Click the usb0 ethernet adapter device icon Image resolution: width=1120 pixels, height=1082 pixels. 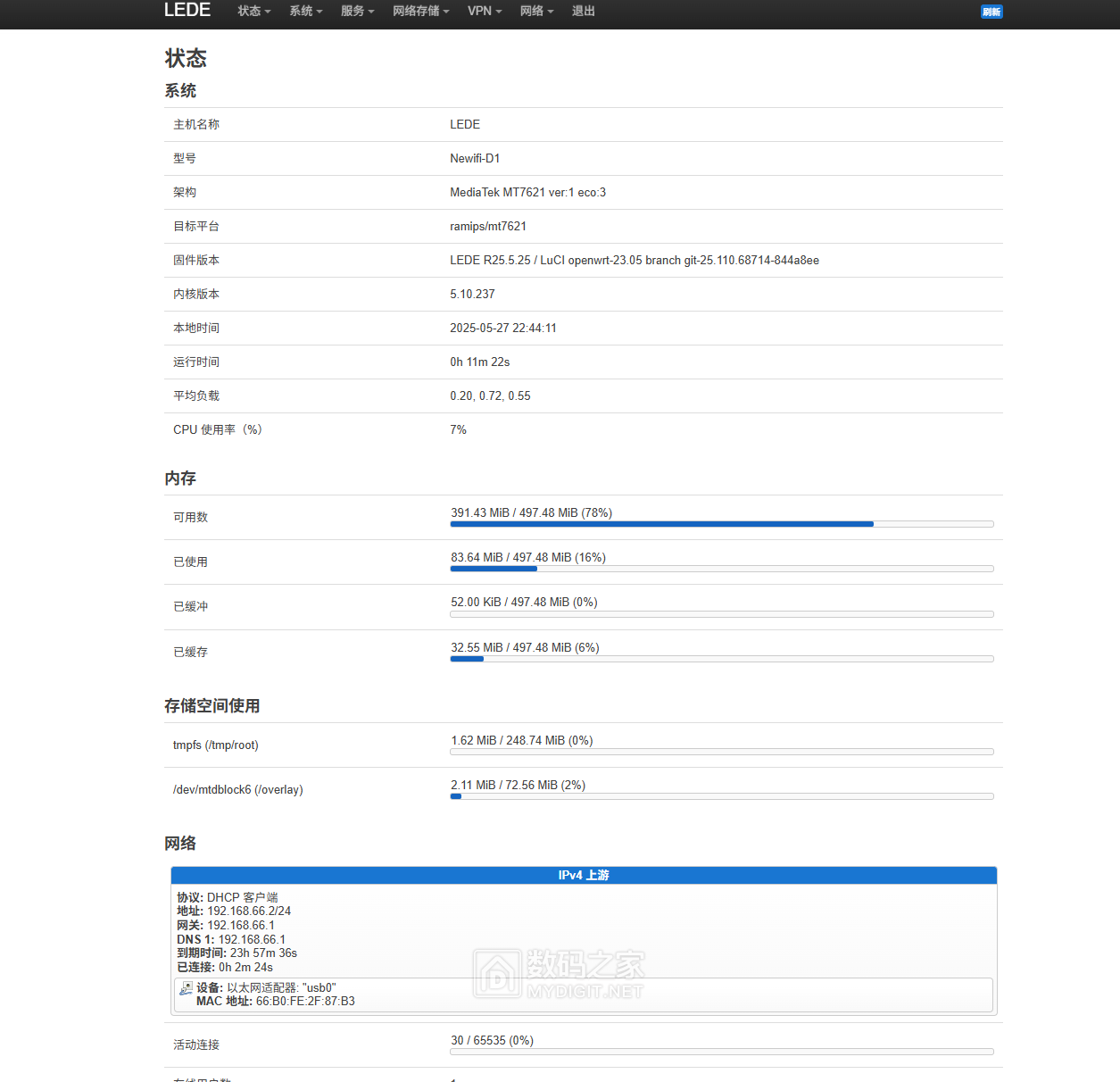pos(186,988)
